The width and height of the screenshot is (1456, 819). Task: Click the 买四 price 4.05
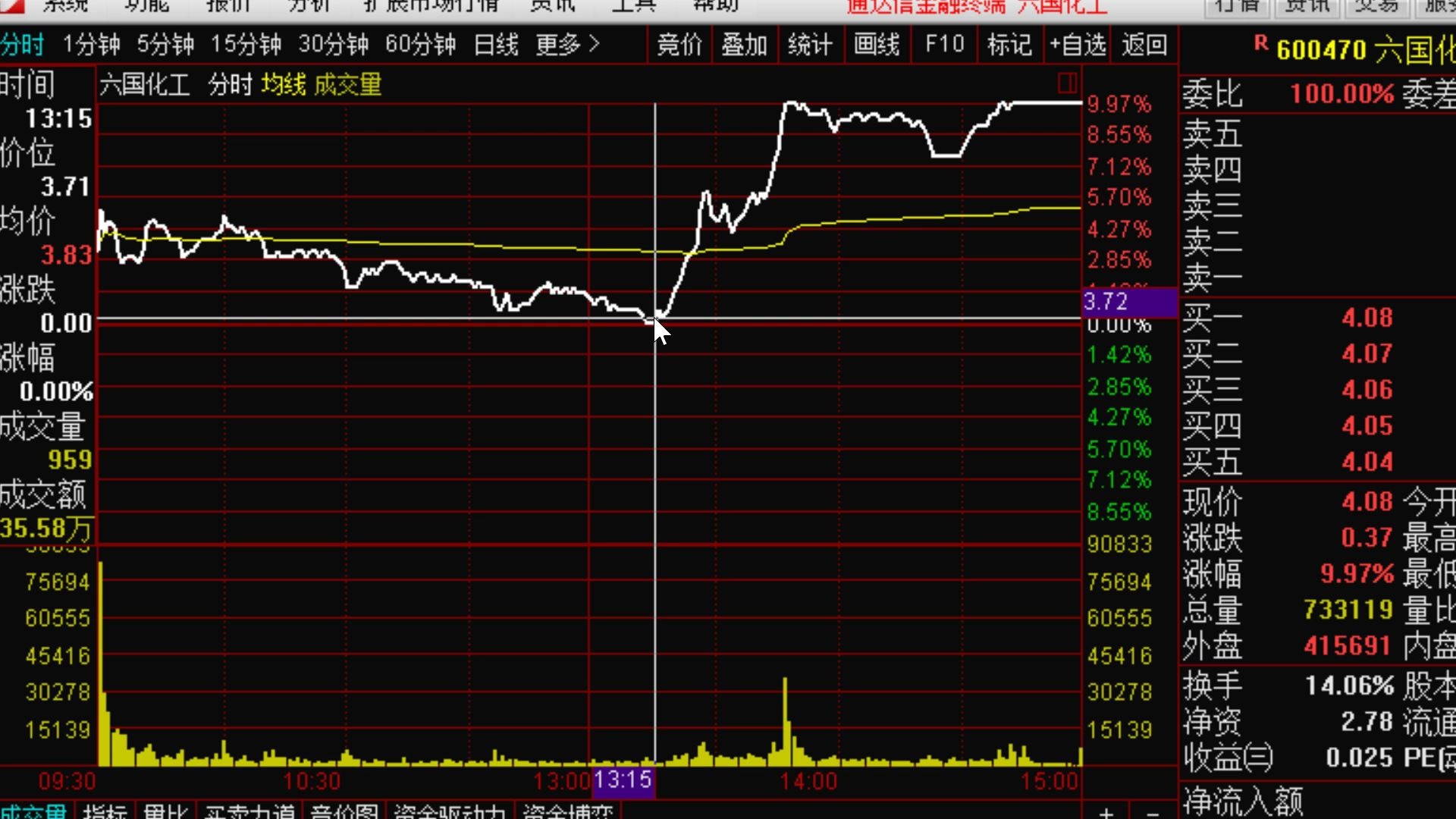(x=1367, y=425)
